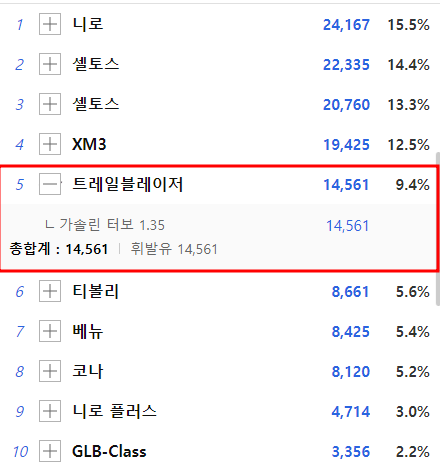
Task: Click the 14.4% share value
Action: (x=409, y=65)
